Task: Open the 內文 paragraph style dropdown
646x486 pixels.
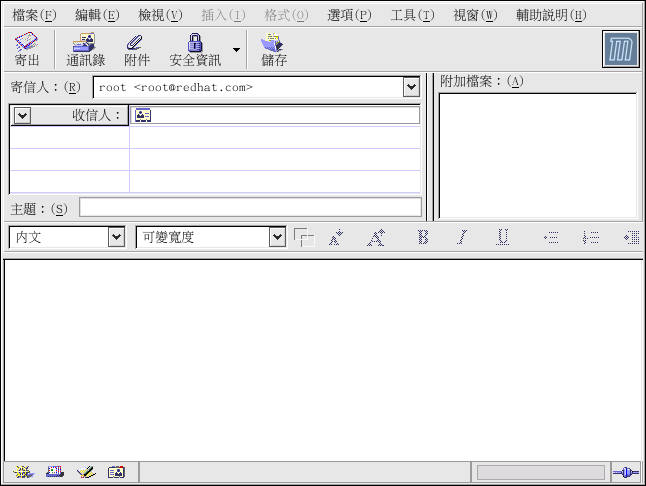Action: (116, 237)
